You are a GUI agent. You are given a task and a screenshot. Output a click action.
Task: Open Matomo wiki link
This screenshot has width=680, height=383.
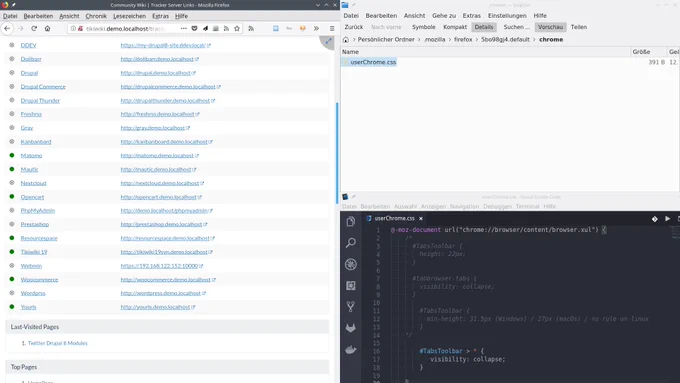pos(31,155)
